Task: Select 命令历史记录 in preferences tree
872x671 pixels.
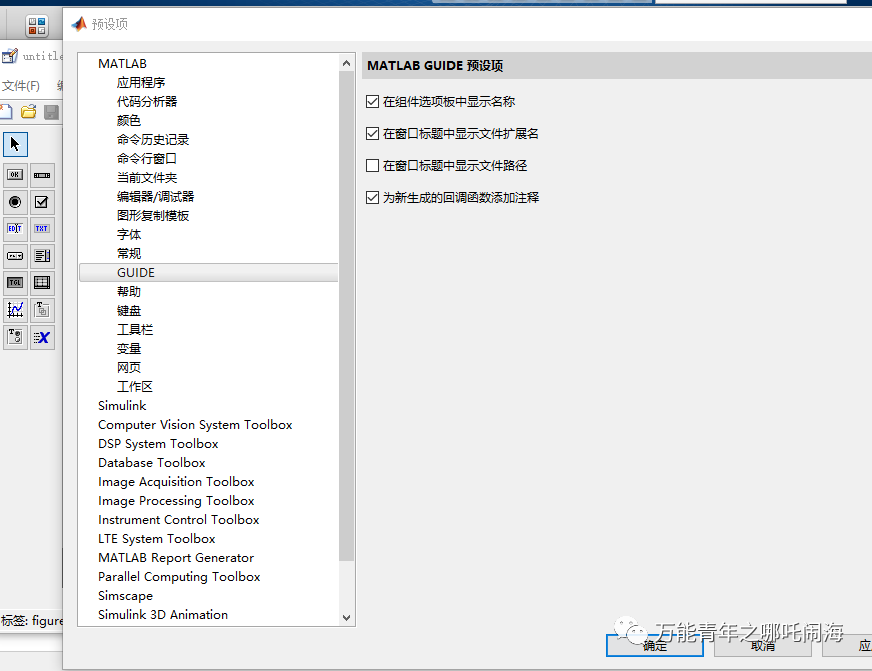Action: [153, 140]
